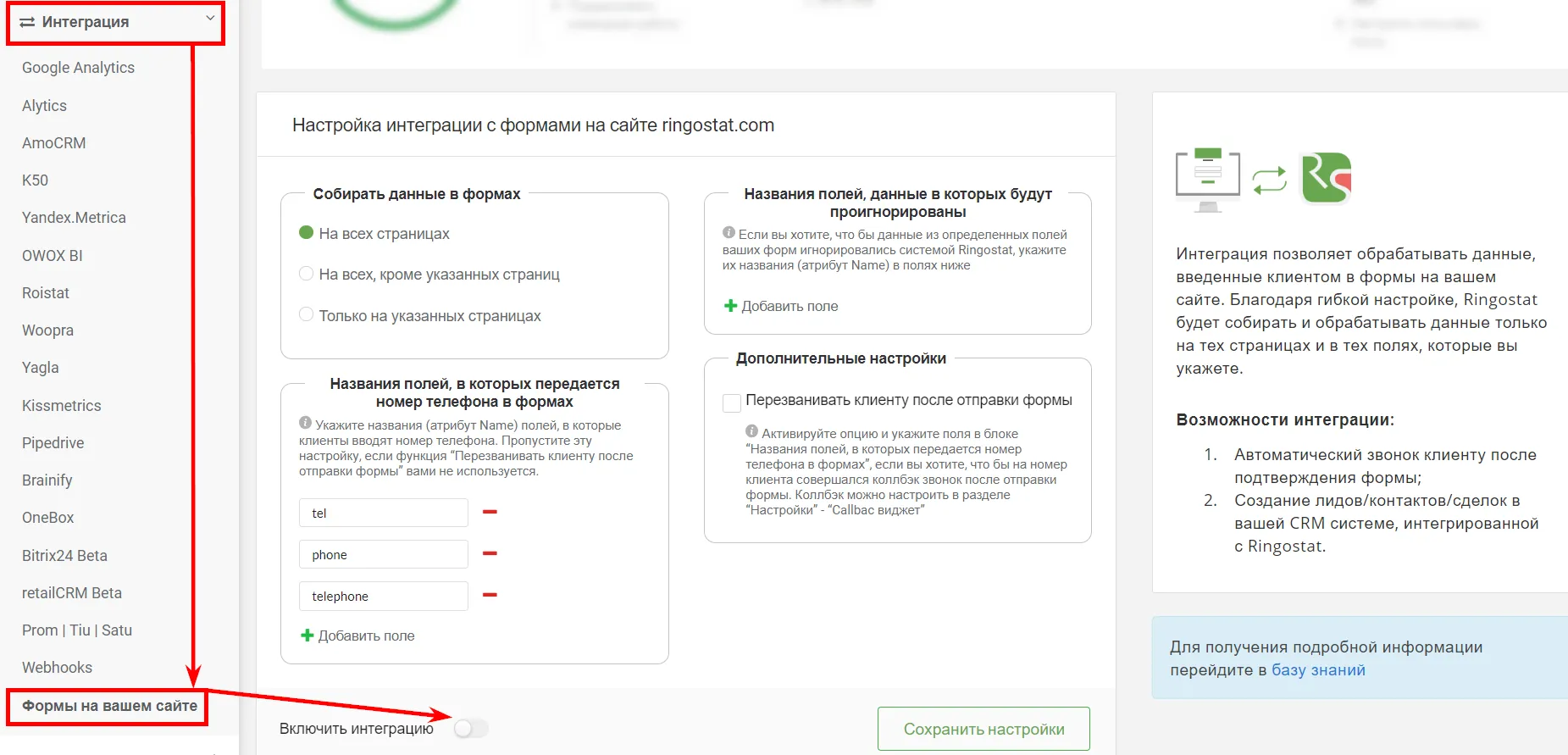Add a field to ignored fields list
The height and width of the screenshot is (755, 1568).
pyautogui.click(x=781, y=306)
